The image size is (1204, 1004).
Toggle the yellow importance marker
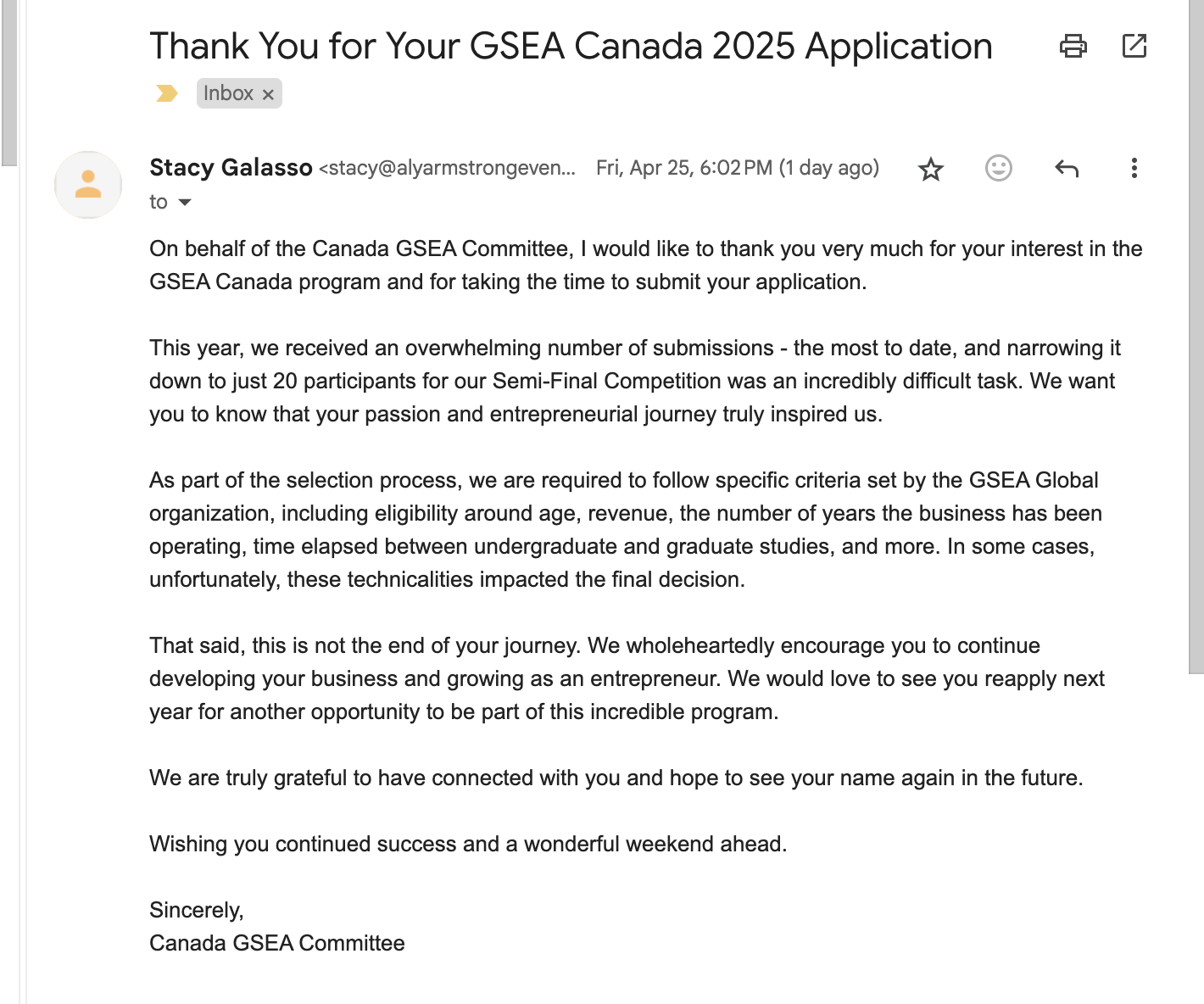coord(167,93)
